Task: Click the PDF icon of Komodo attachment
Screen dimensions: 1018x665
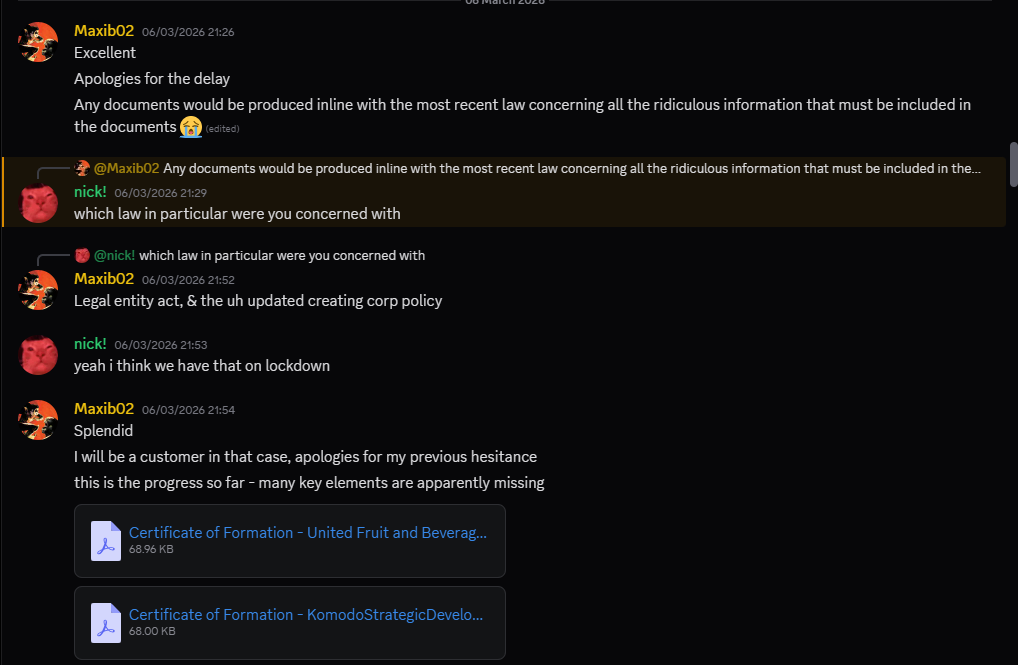Action: coord(106,623)
